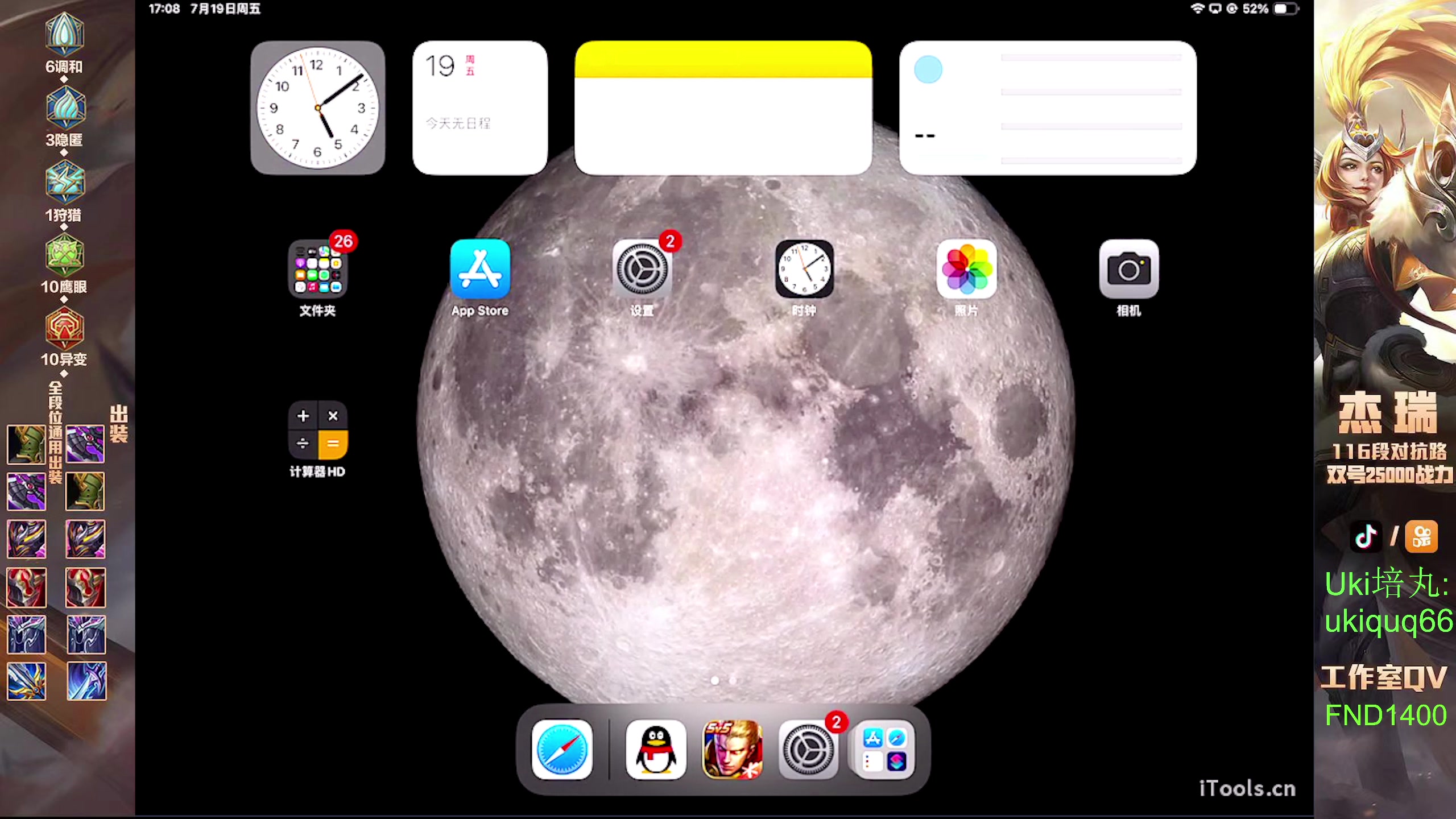Tap the Wi-Fi status icon
The image size is (1456, 819).
(1198, 9)
